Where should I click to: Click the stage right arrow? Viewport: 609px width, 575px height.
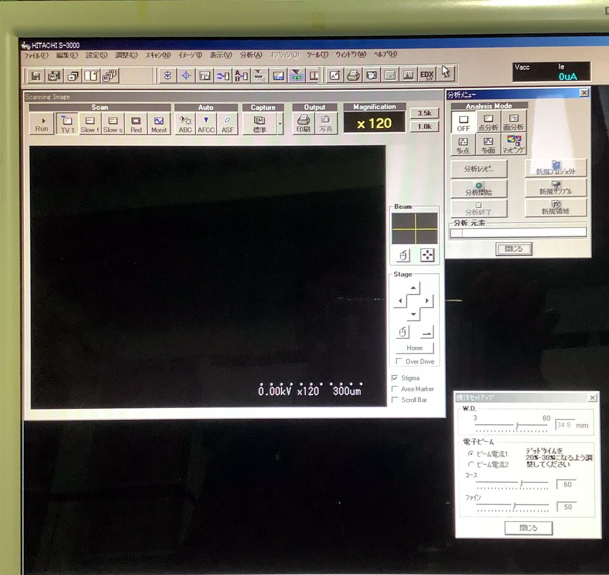tap(427, 301)
